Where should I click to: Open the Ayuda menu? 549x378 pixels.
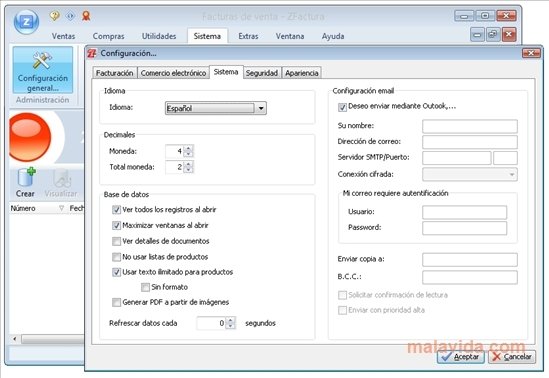(x=333, y=36)
